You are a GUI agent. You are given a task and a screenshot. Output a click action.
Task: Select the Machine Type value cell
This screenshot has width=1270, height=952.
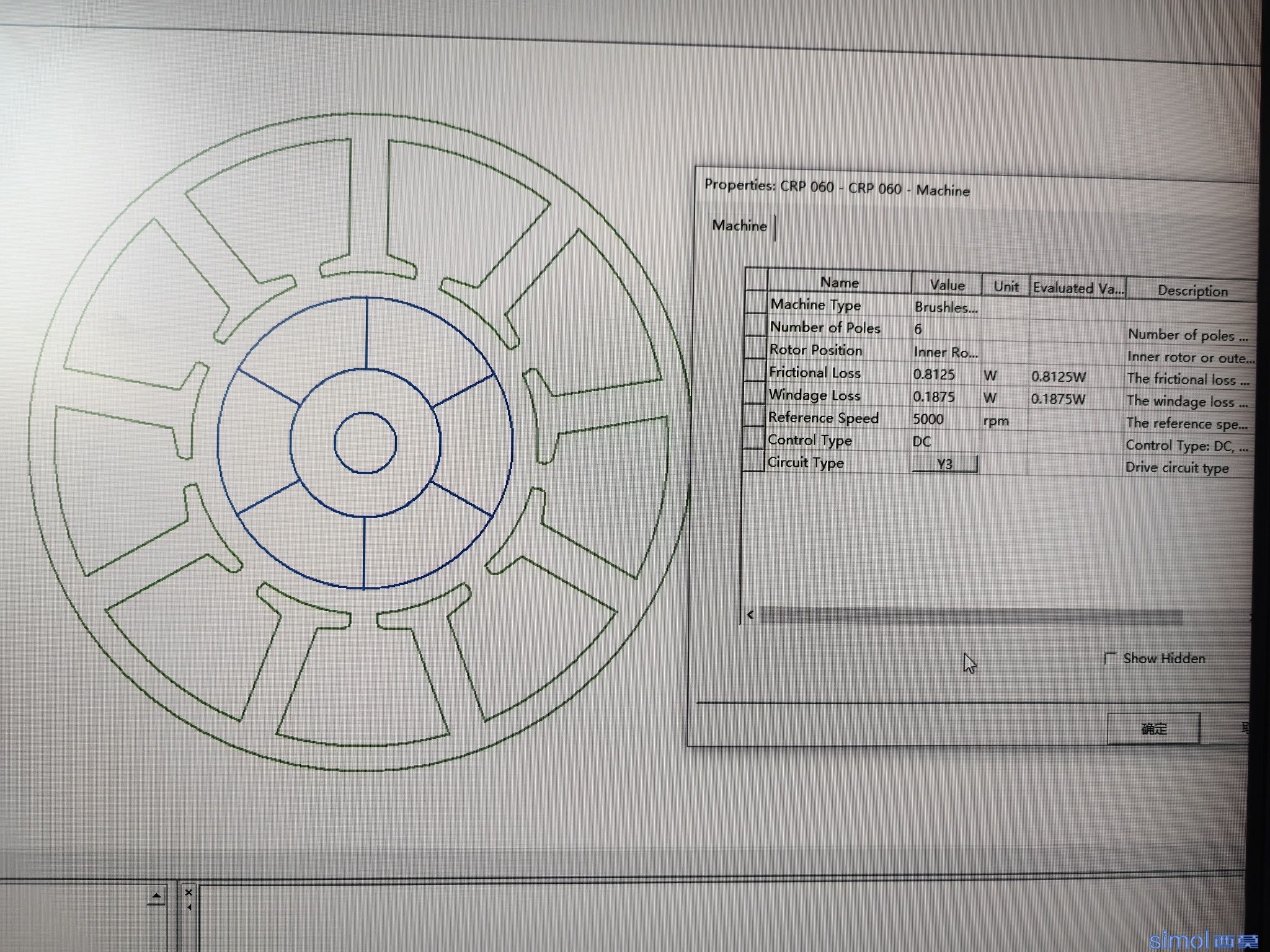(946, 307)
